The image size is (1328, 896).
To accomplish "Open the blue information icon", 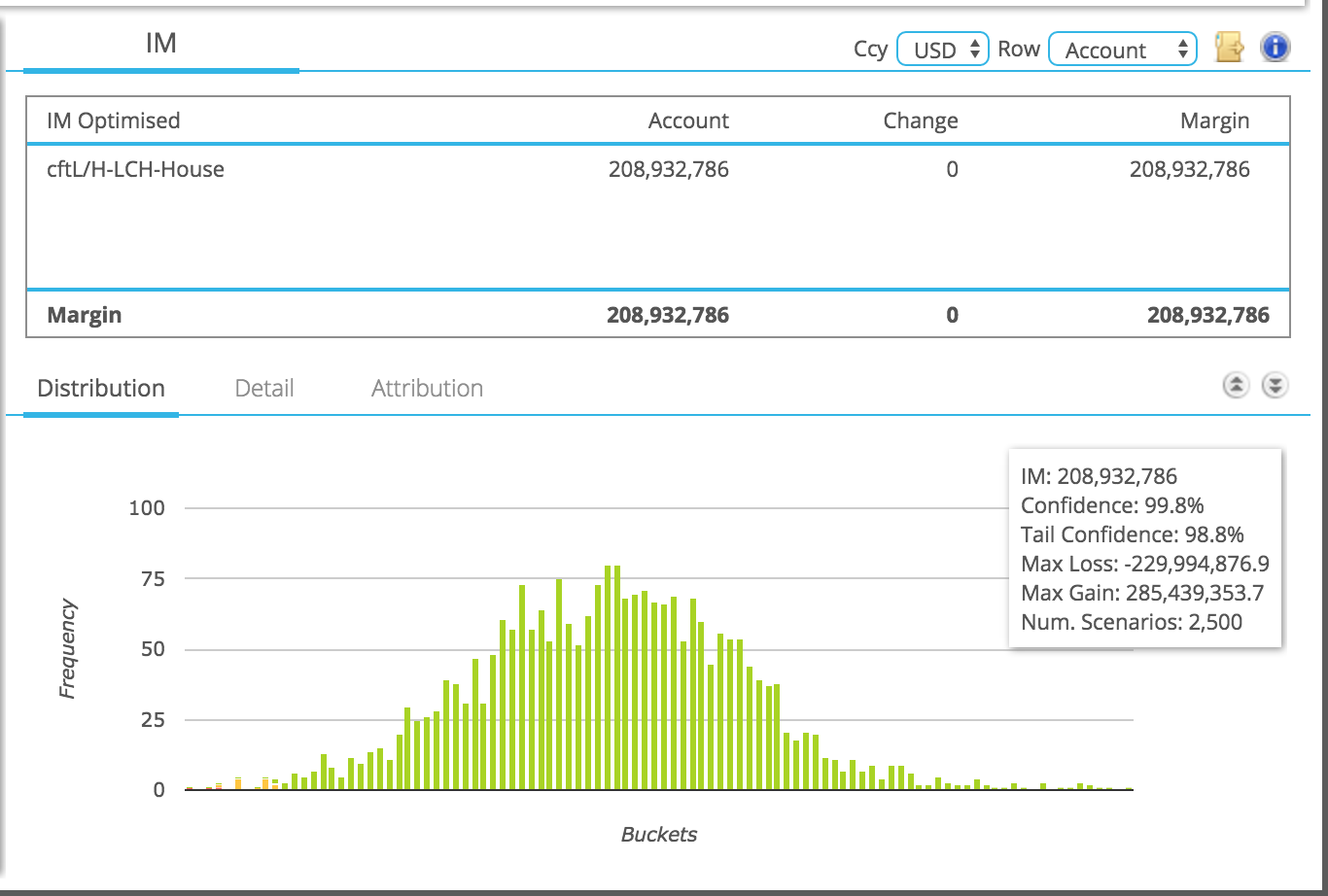I will [x=1275, y=48].
